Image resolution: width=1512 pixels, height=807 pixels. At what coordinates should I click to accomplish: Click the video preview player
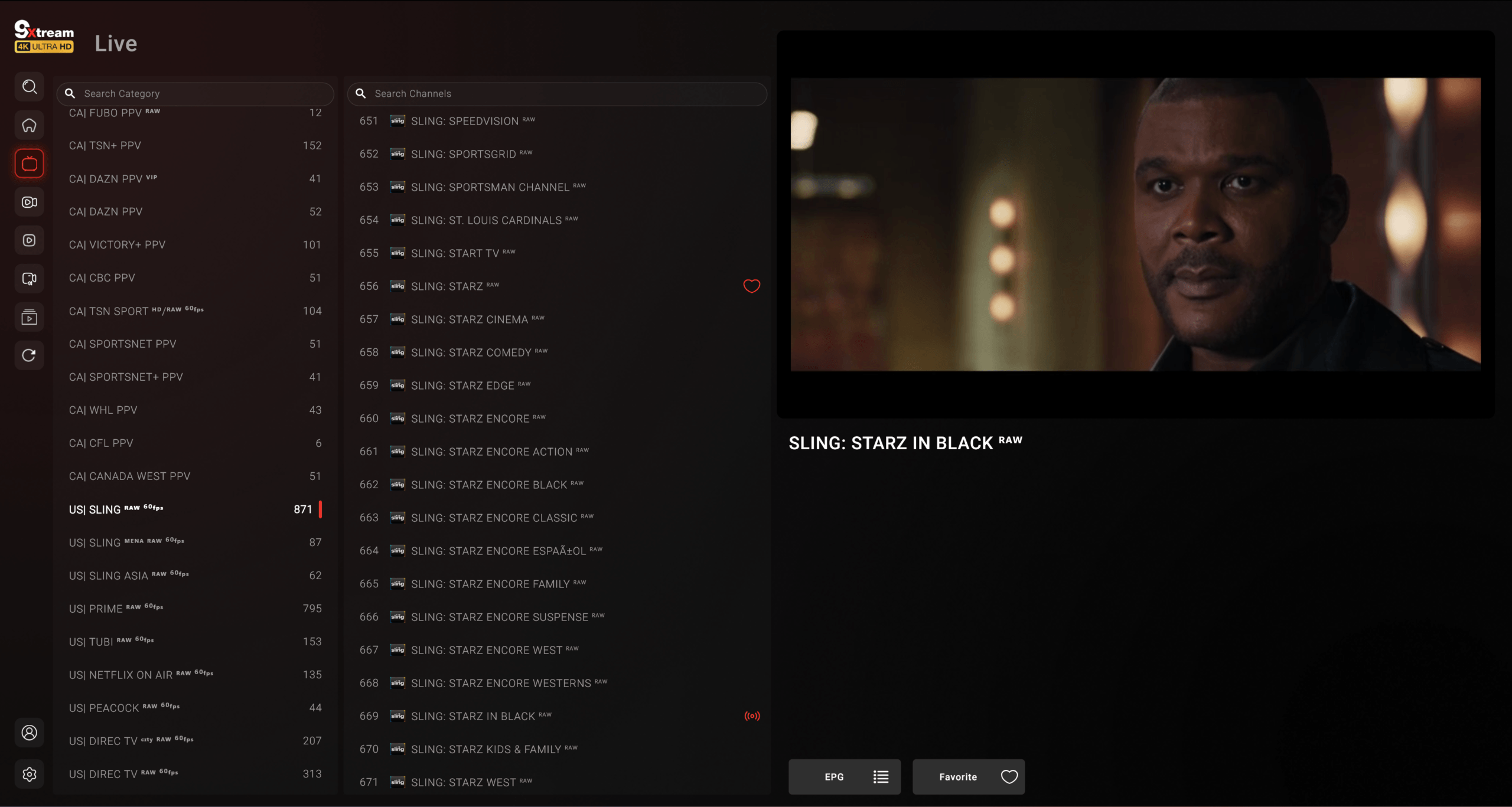pyautogui.click(x=1135, y=224)
